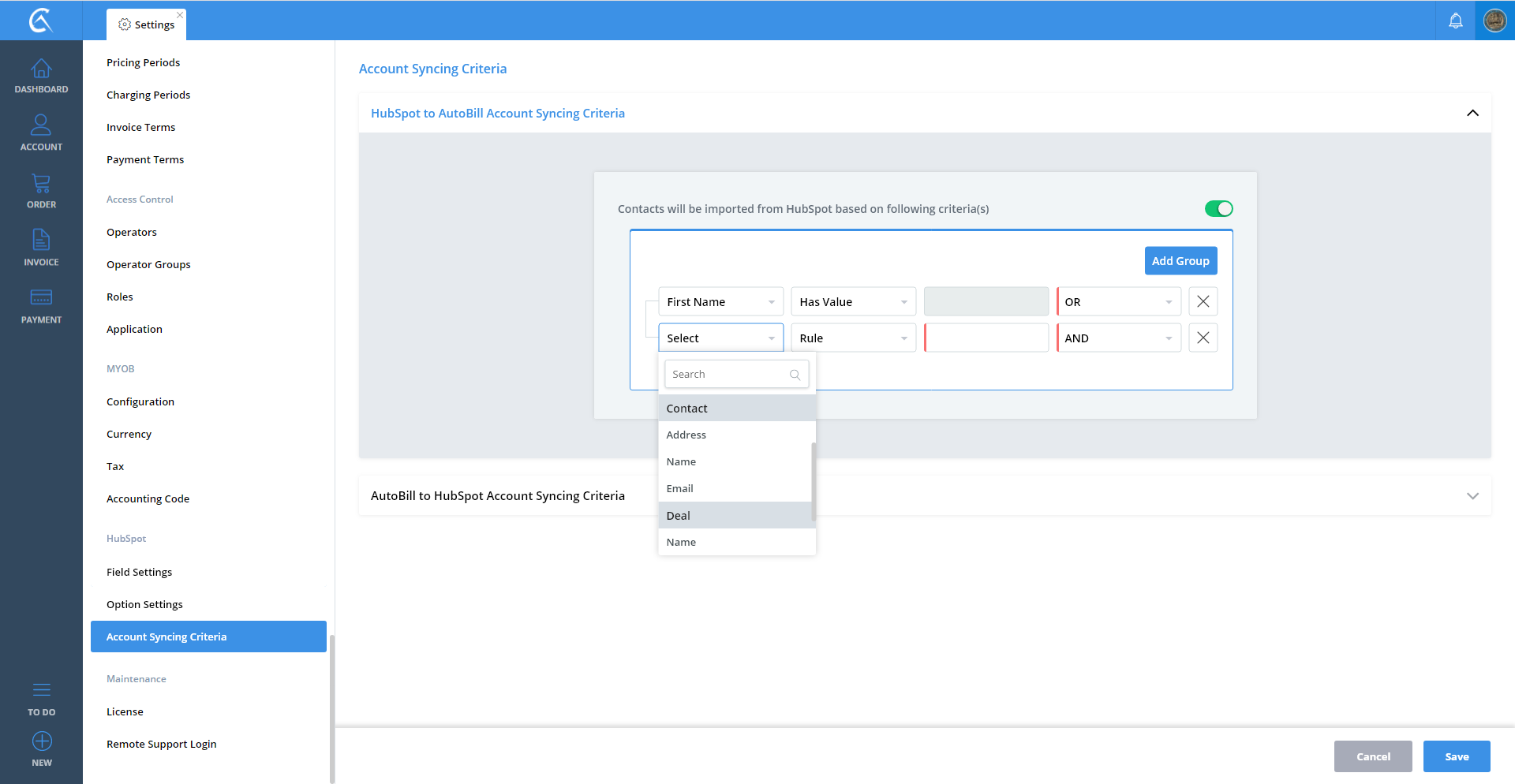Choose Email from the field dropdown list
Viewport: 1515px width, 784px height.
(680, 489)
